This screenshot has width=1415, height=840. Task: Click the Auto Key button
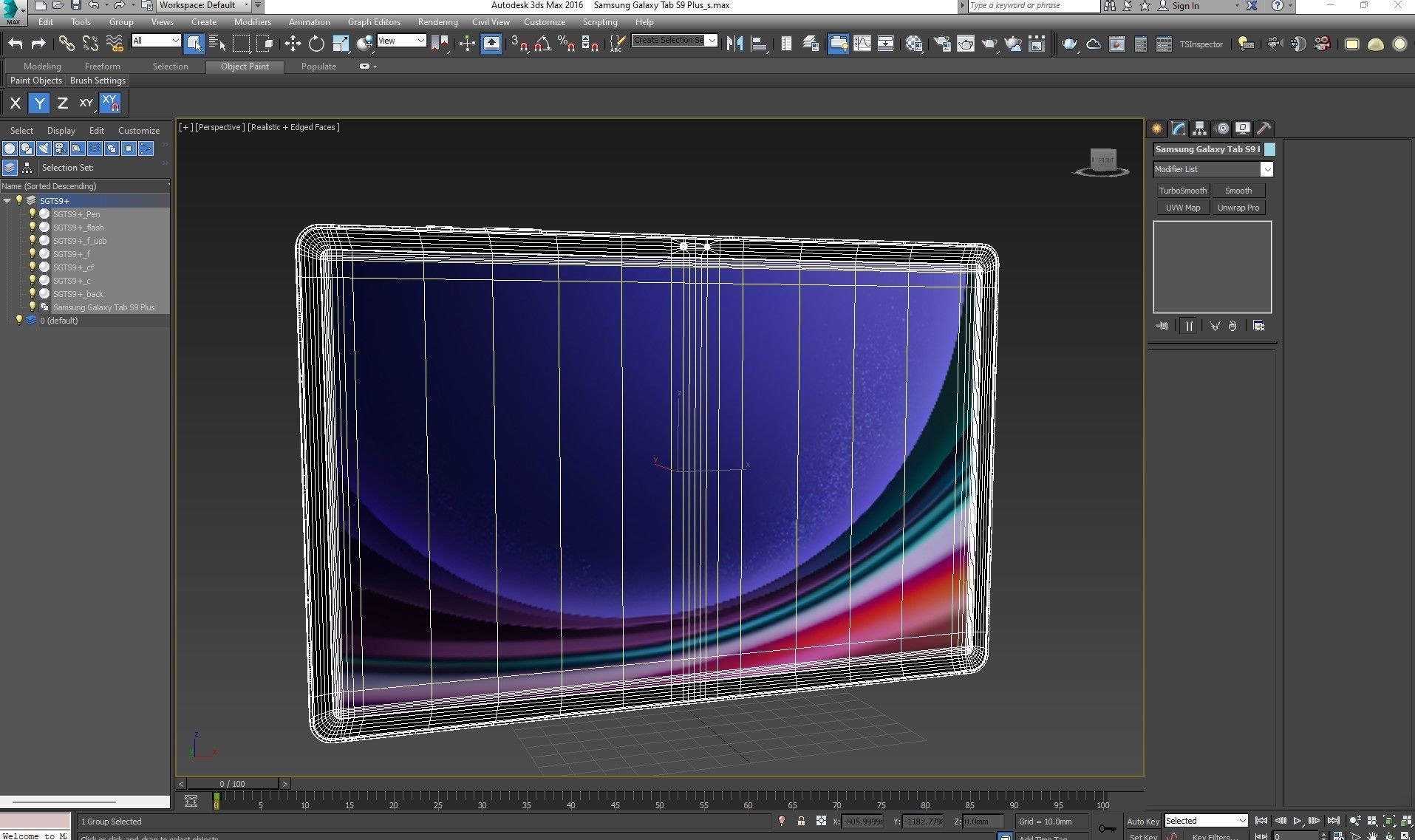[1142, 822]
